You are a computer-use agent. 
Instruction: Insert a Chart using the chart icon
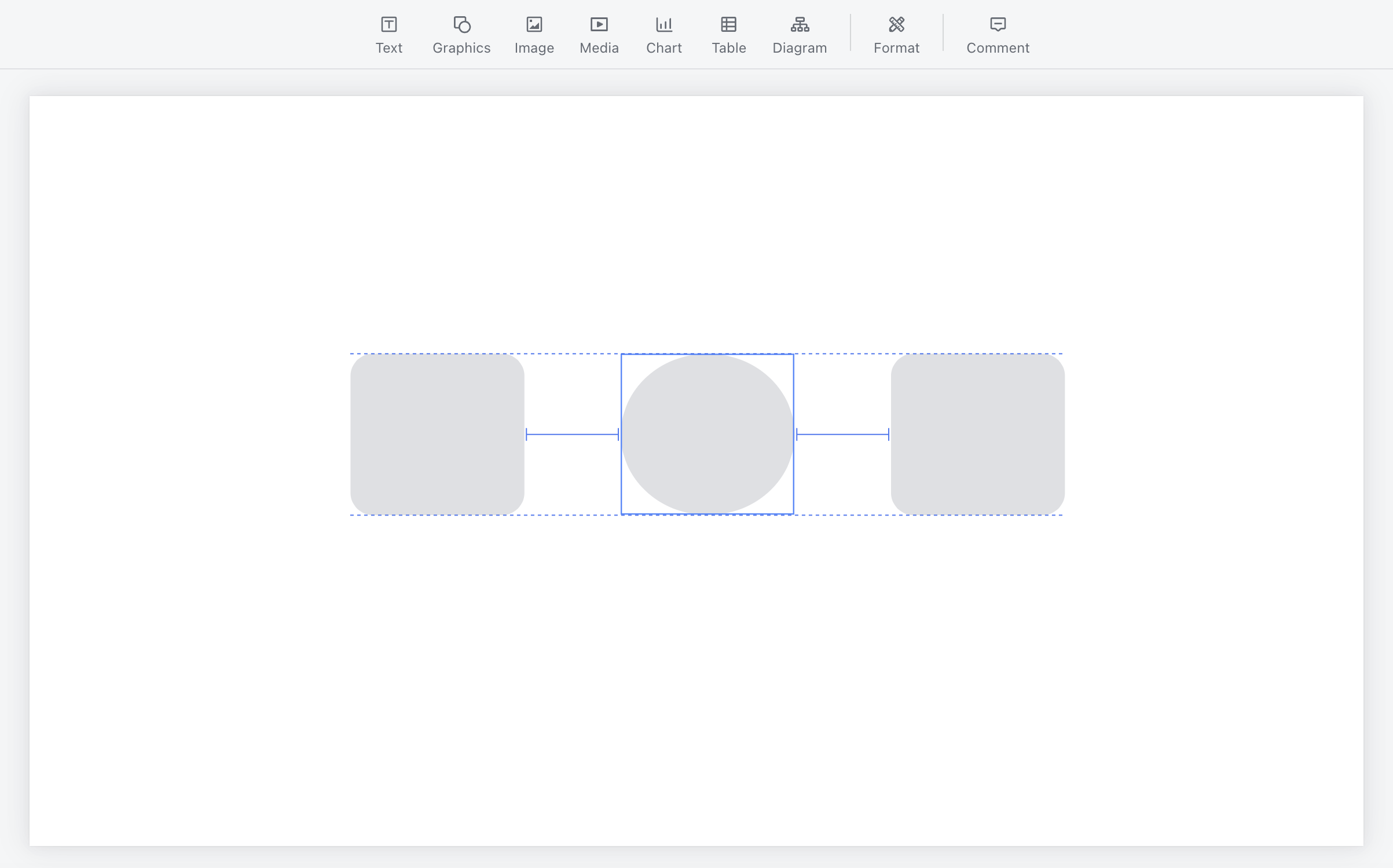[663, 25]
